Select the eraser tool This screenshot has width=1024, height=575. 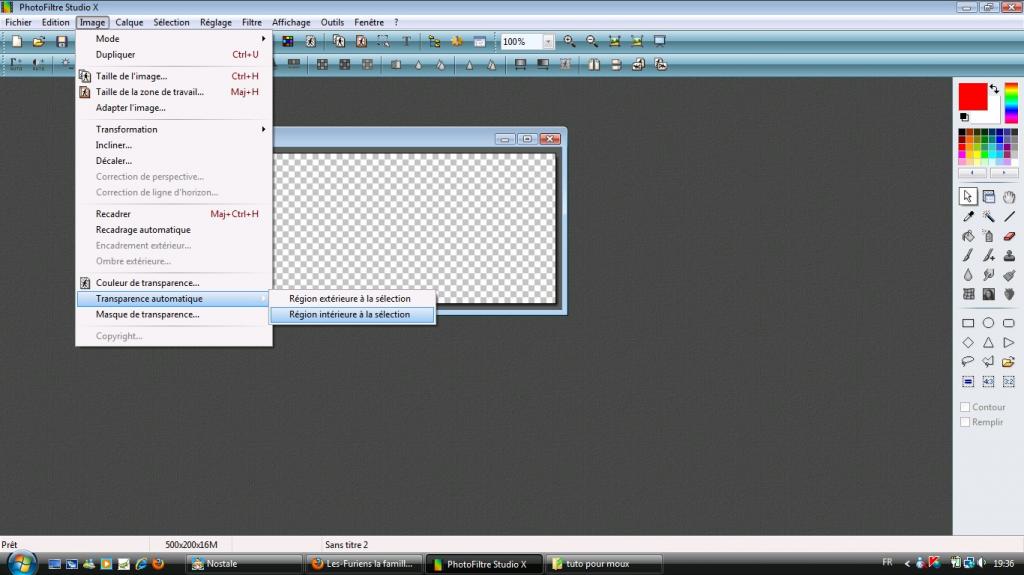(1009, 236)
